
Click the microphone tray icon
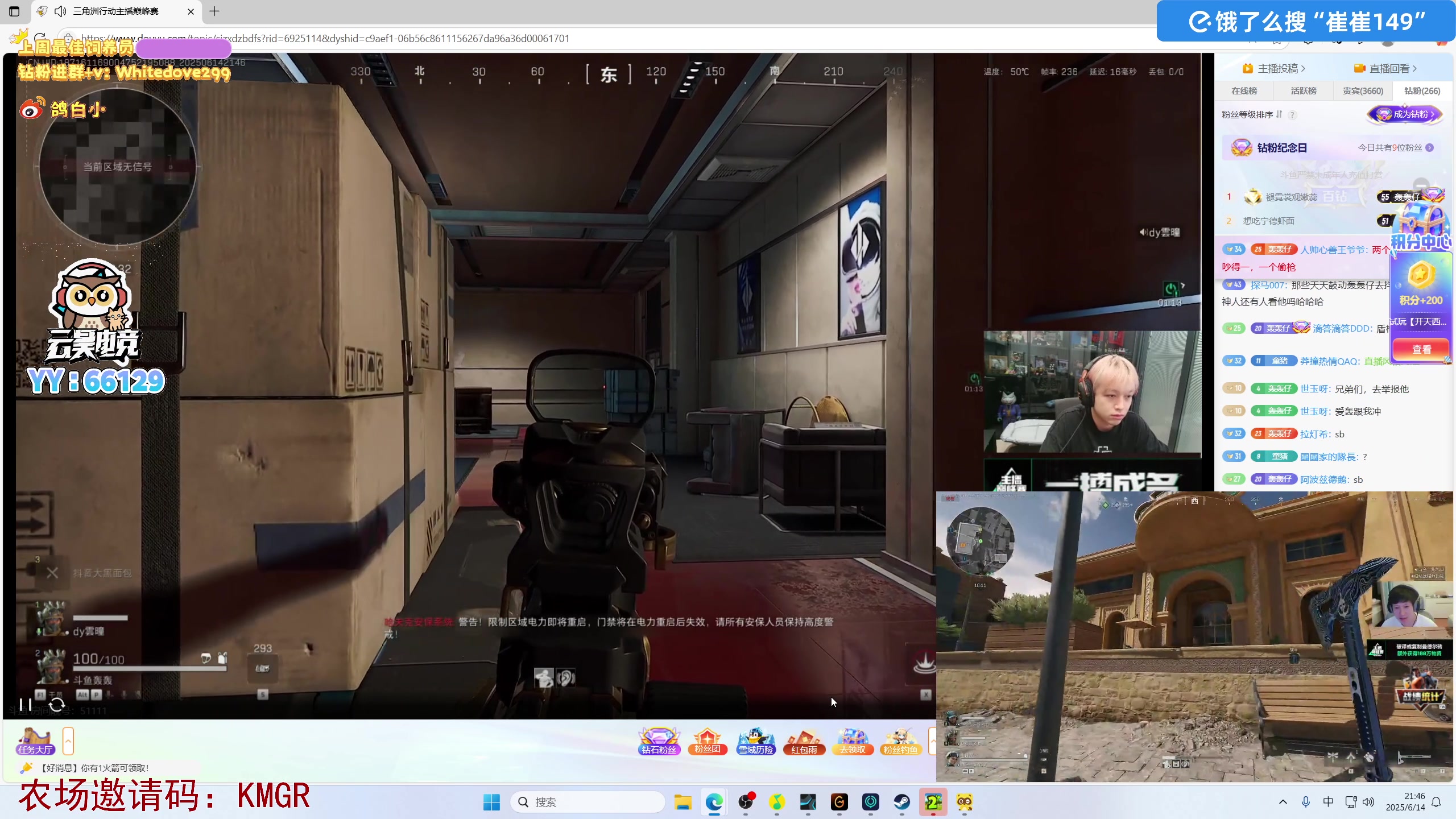[x=1306, y=802]
